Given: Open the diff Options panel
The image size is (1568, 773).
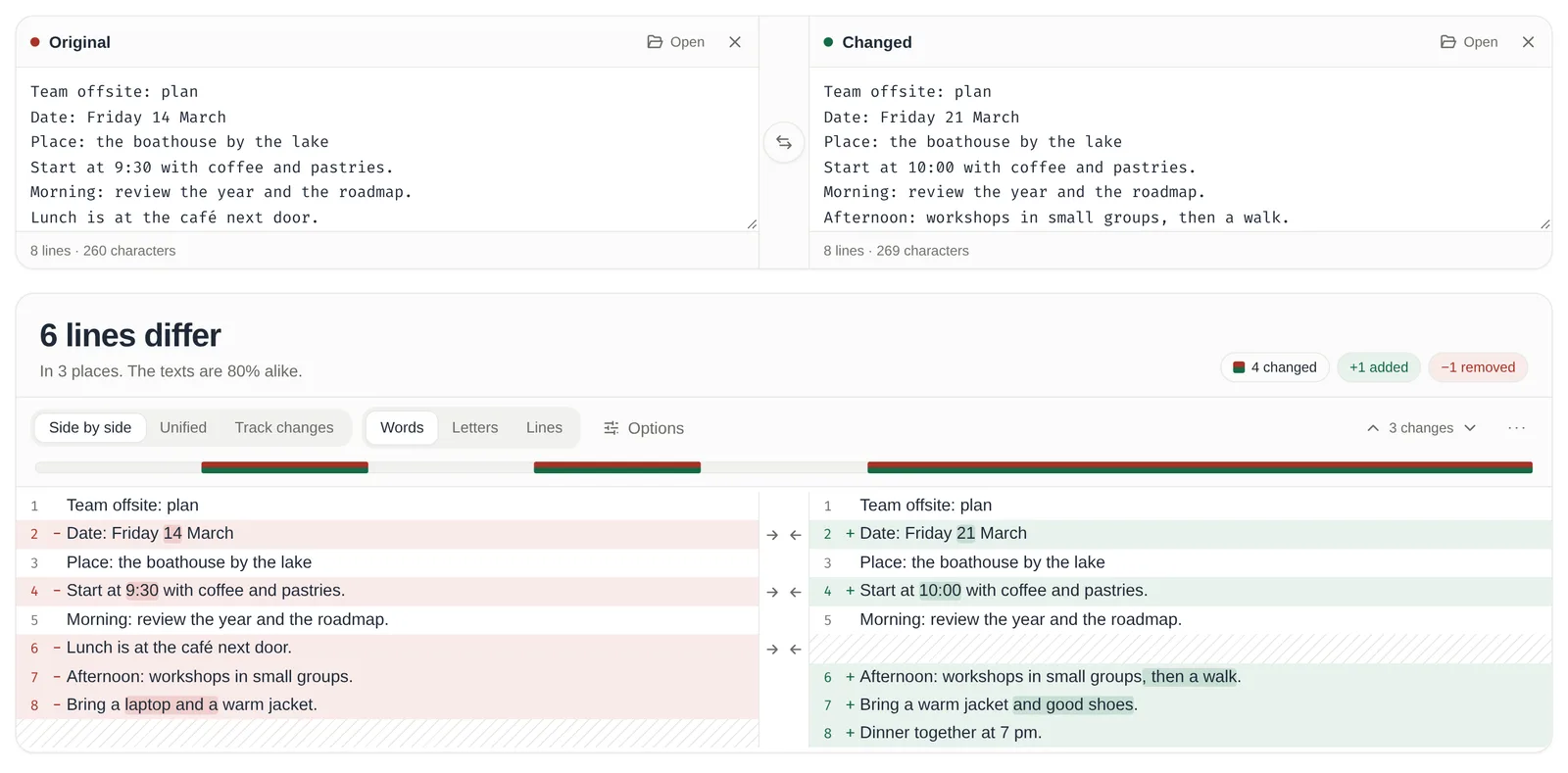Looking at the screenshot, I should click(644, 428).
